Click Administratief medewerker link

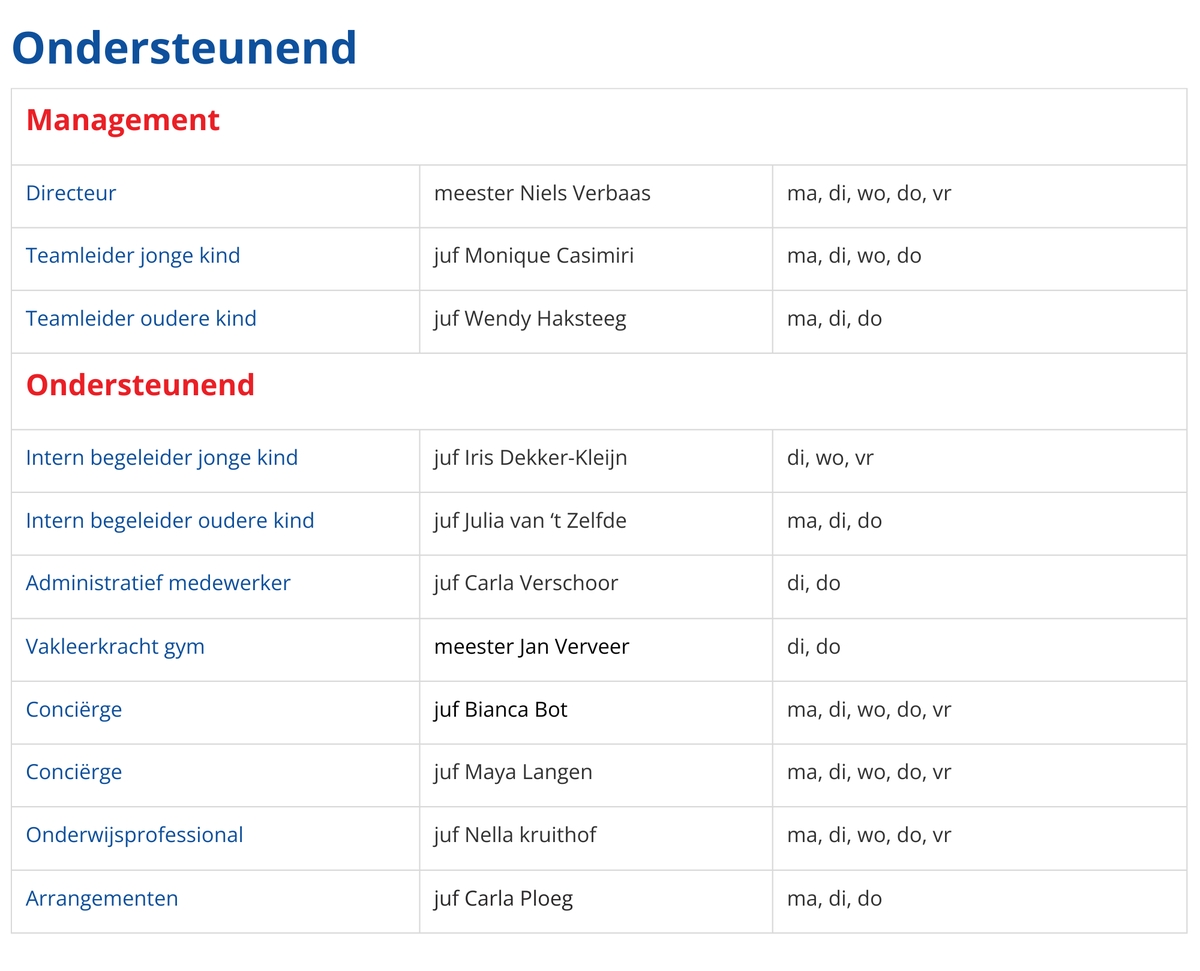point(158,583)
